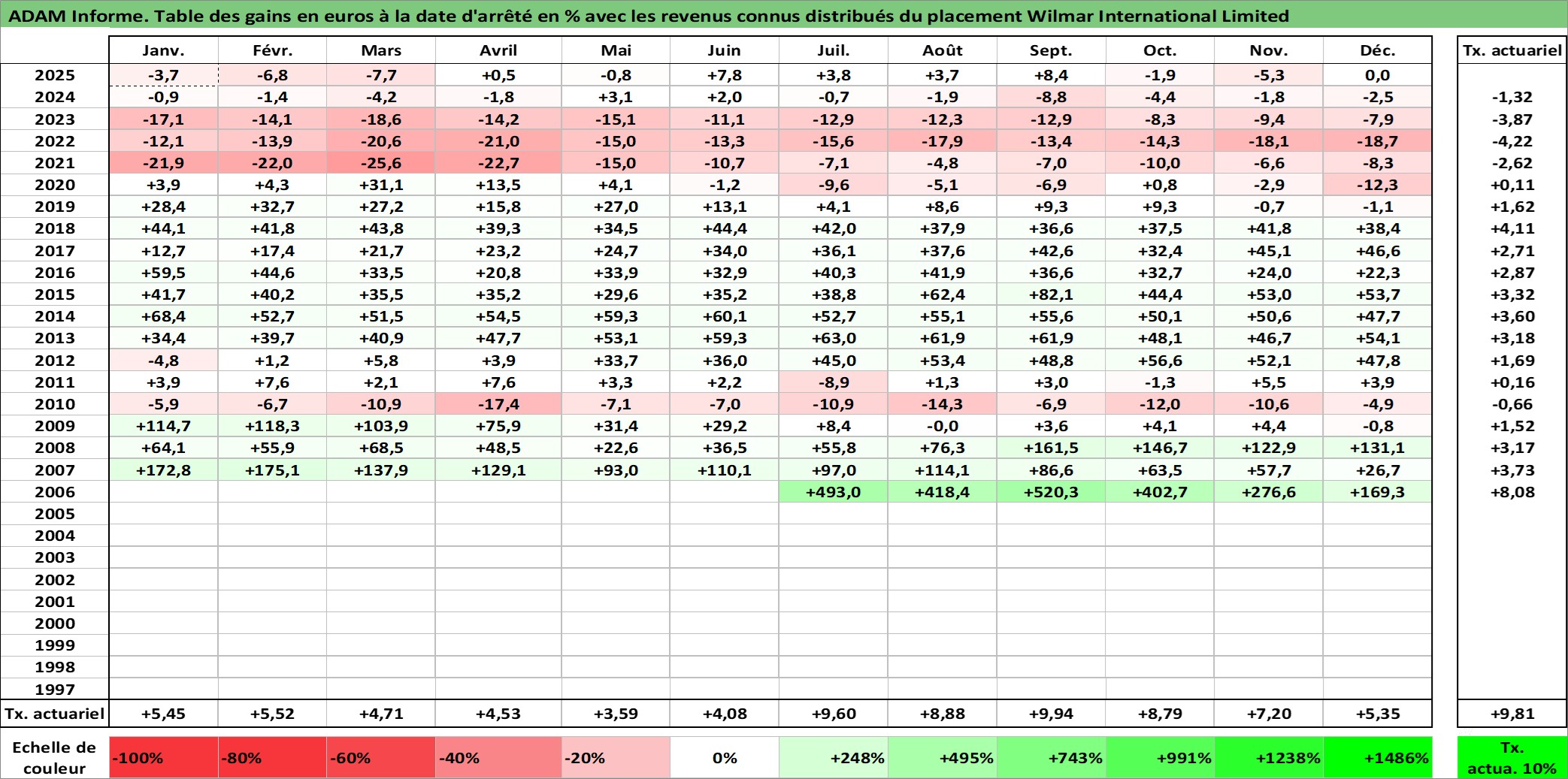Click the +46,6 cell in 2017
This screenshot has height=779, width=1568.
pos(1378,251)
